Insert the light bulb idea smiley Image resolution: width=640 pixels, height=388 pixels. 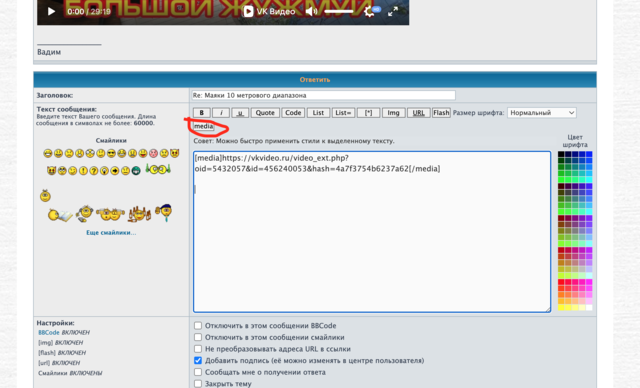(104, 171)
